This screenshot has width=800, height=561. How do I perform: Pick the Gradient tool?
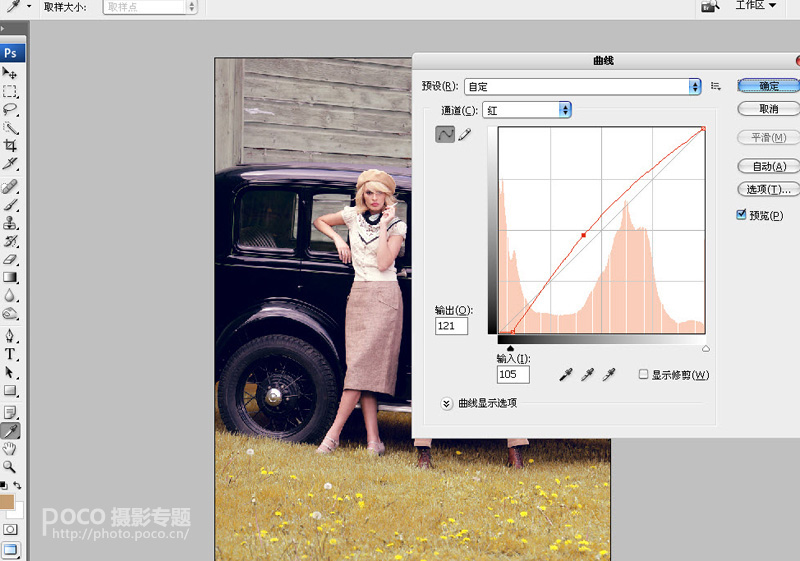coord(10,277)
